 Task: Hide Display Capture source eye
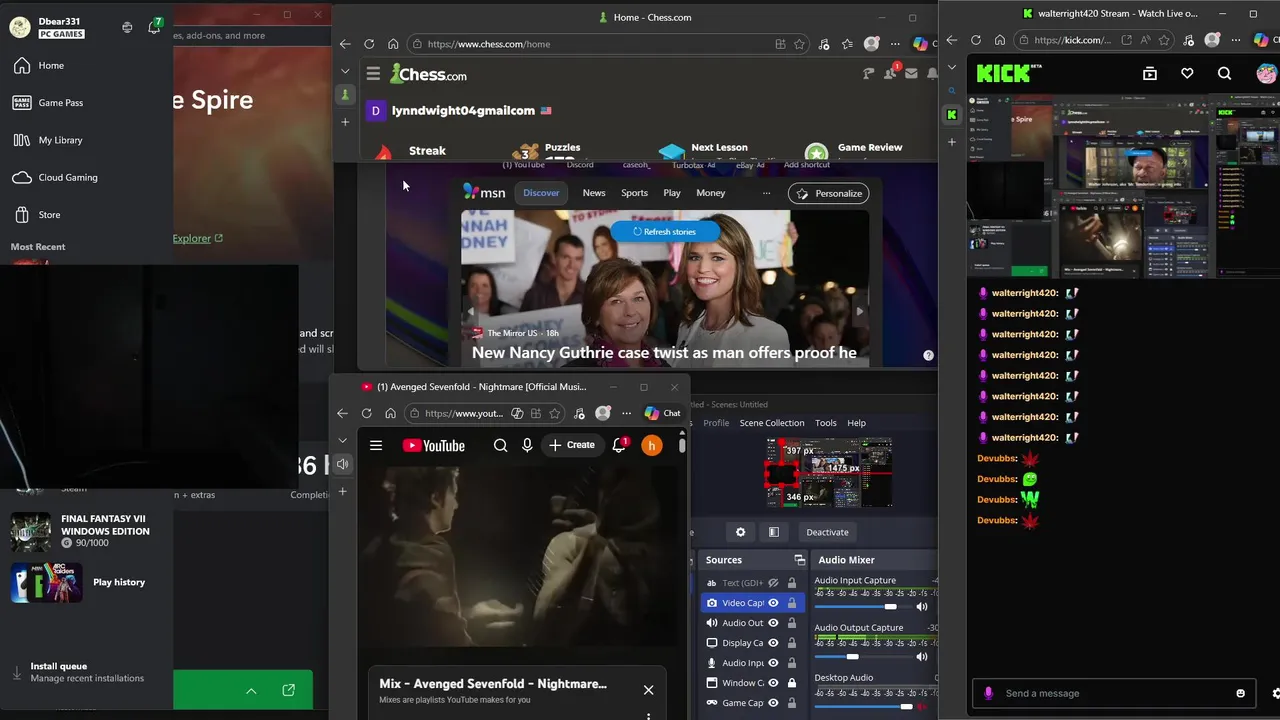[773, 643]
